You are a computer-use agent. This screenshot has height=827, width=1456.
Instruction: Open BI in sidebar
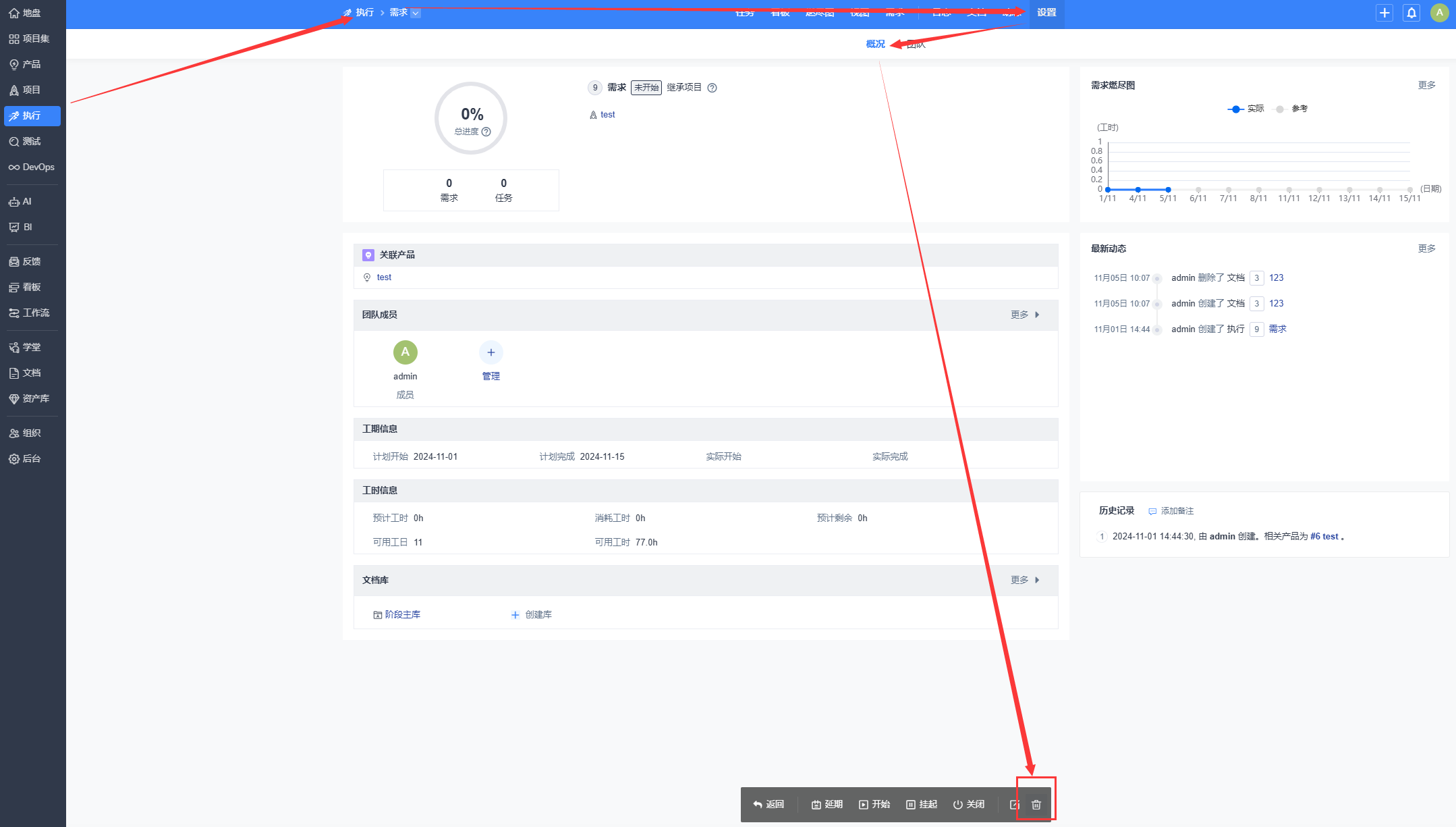[x=20, y=227]
